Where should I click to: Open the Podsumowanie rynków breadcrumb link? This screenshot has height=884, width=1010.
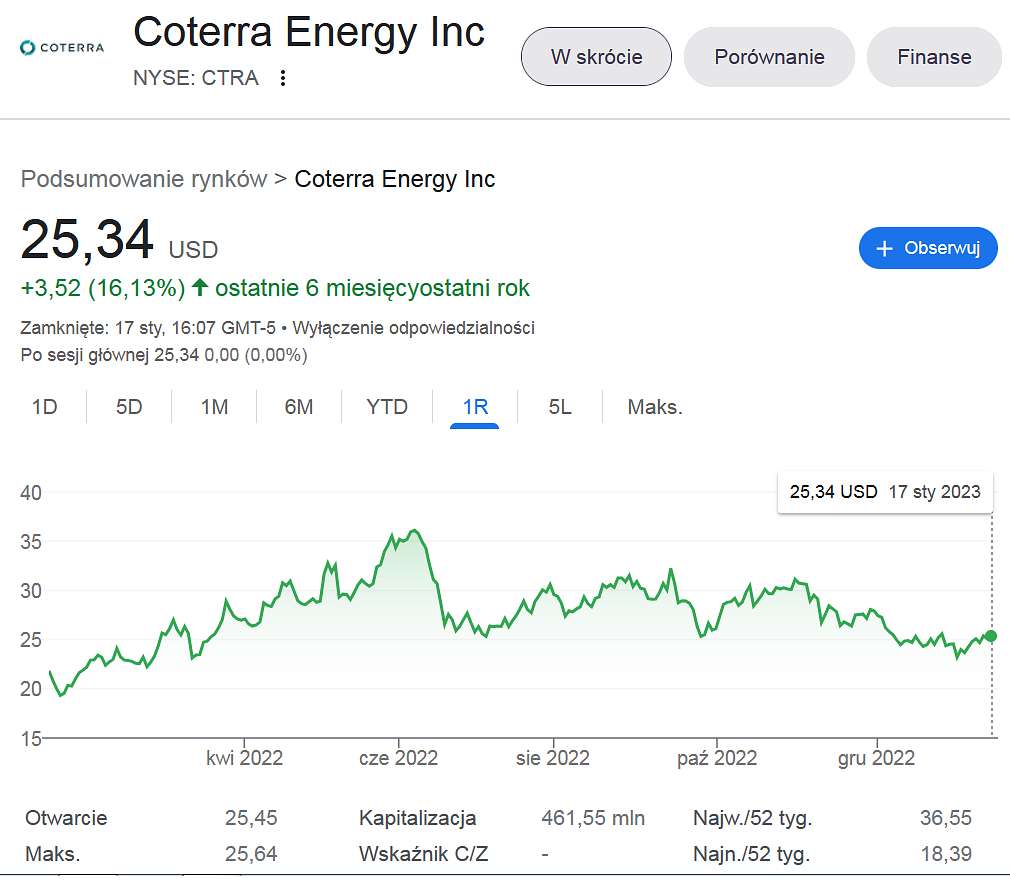pyautogui.click(x=144, y=179)
